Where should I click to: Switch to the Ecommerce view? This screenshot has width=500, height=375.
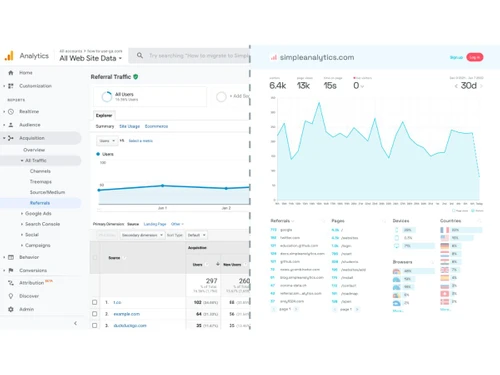coord(156,126)
